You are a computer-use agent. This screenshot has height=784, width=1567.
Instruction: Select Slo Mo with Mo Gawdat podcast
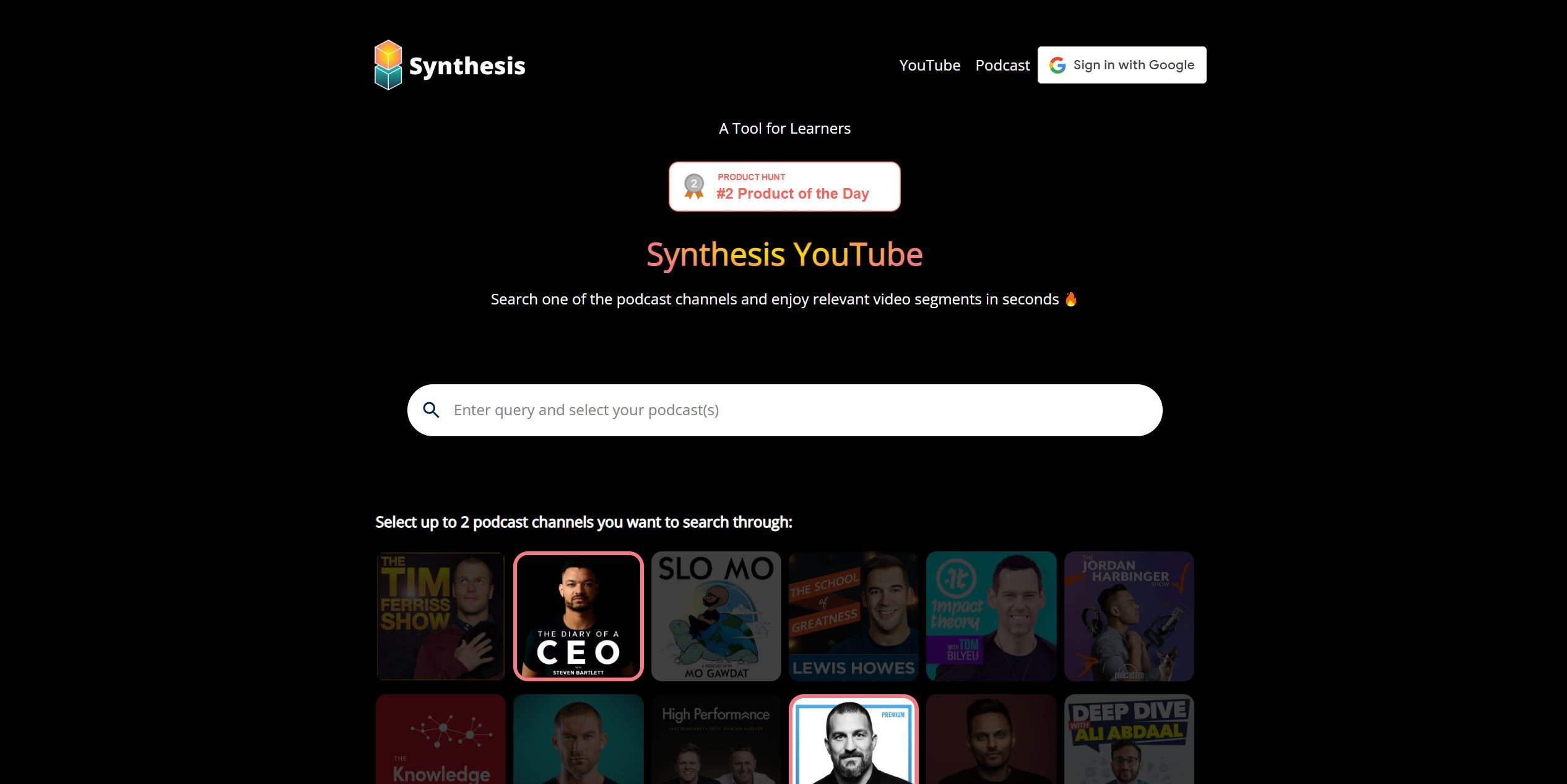715,615
